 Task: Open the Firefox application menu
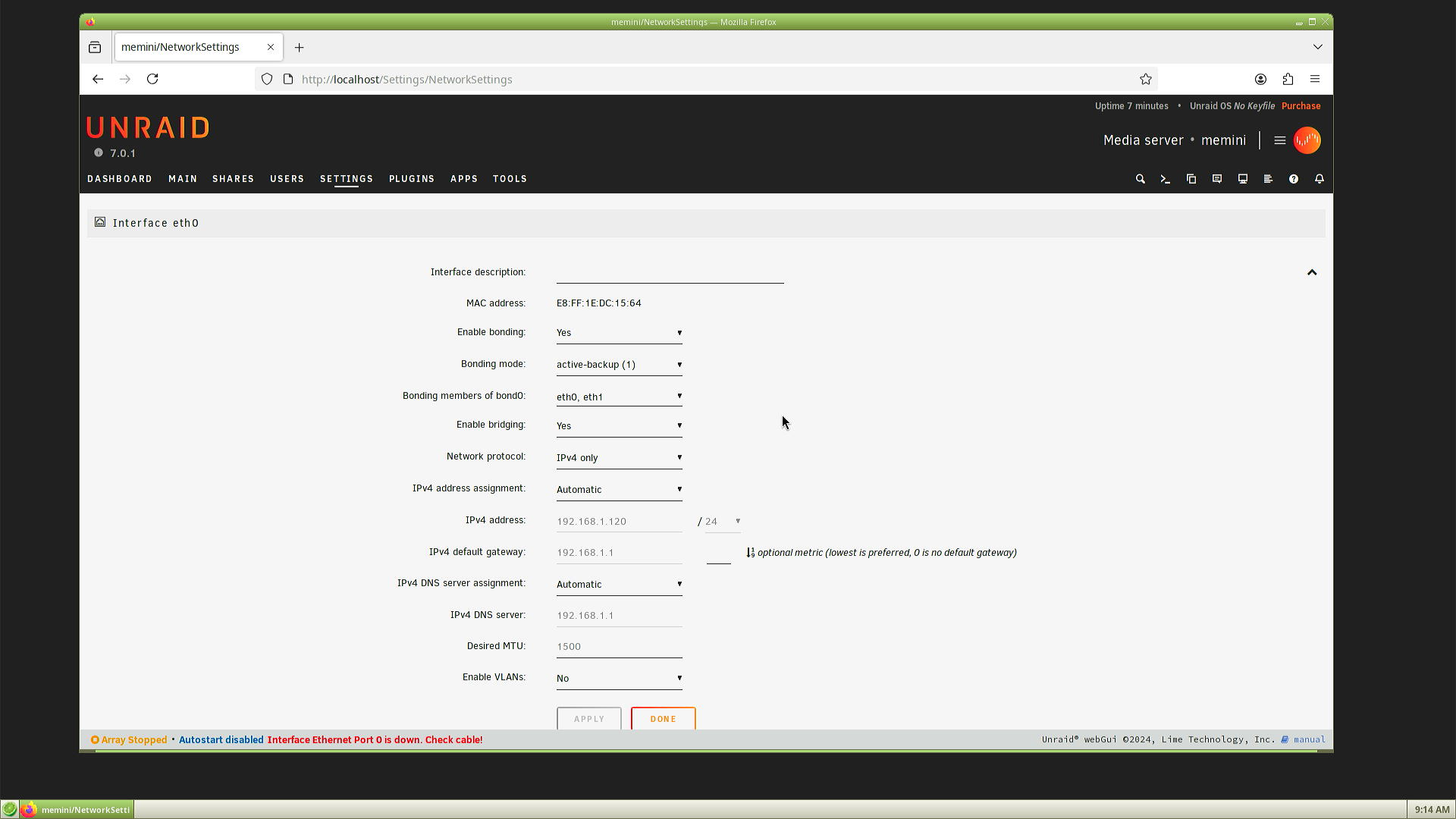(1315, 79)
